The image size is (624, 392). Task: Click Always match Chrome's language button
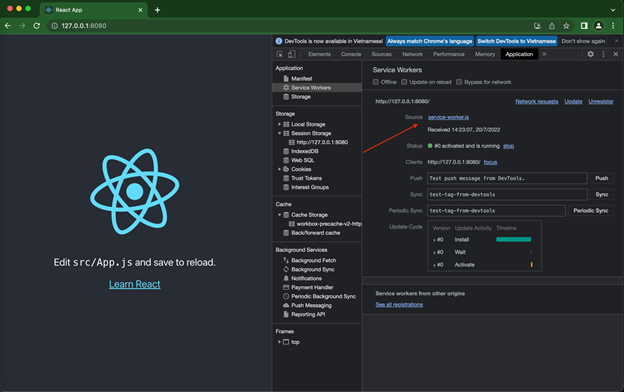click(429, 41)
